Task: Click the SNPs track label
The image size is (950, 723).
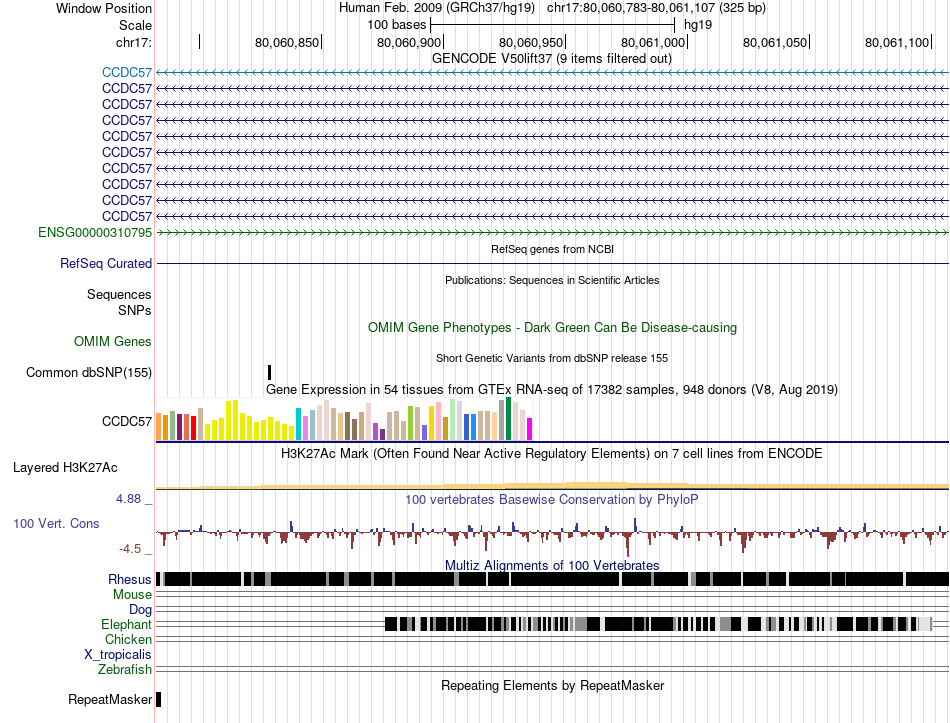Action: (135, 310)
